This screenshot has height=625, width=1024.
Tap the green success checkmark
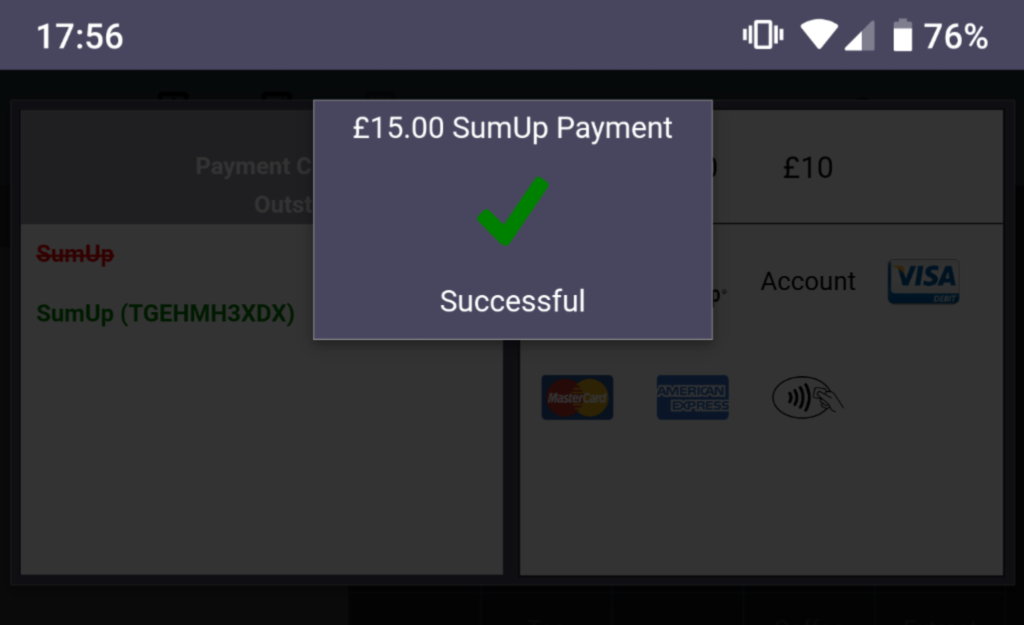click(513, 211)
